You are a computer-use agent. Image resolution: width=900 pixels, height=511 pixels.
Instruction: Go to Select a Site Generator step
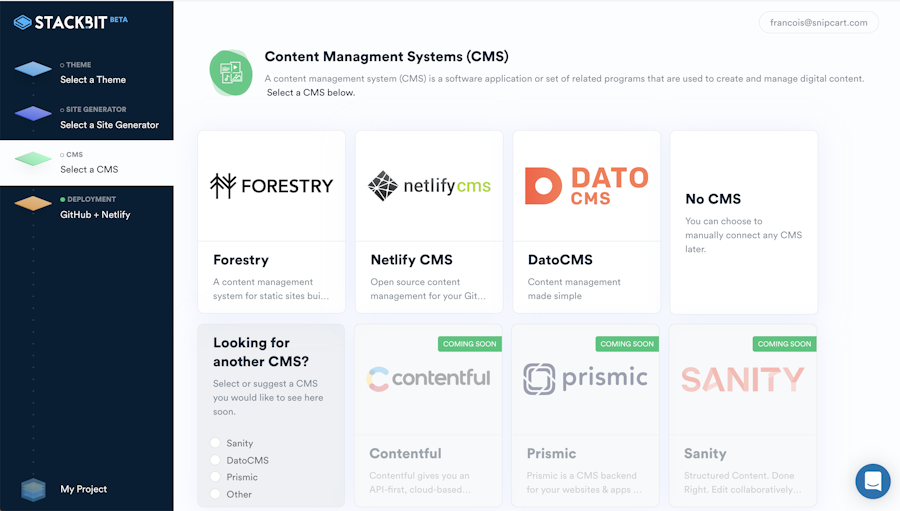110,125
